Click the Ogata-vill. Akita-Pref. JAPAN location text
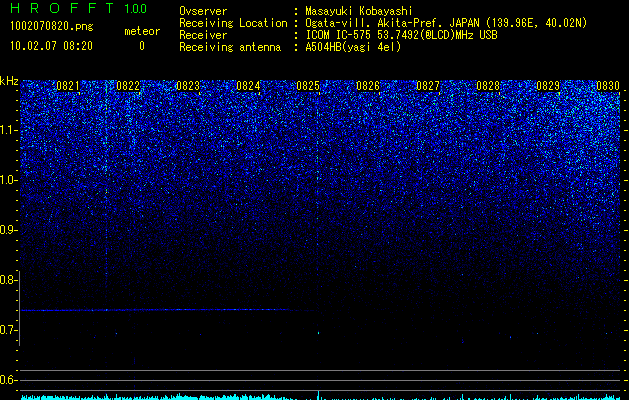 (x=446, y=23)
